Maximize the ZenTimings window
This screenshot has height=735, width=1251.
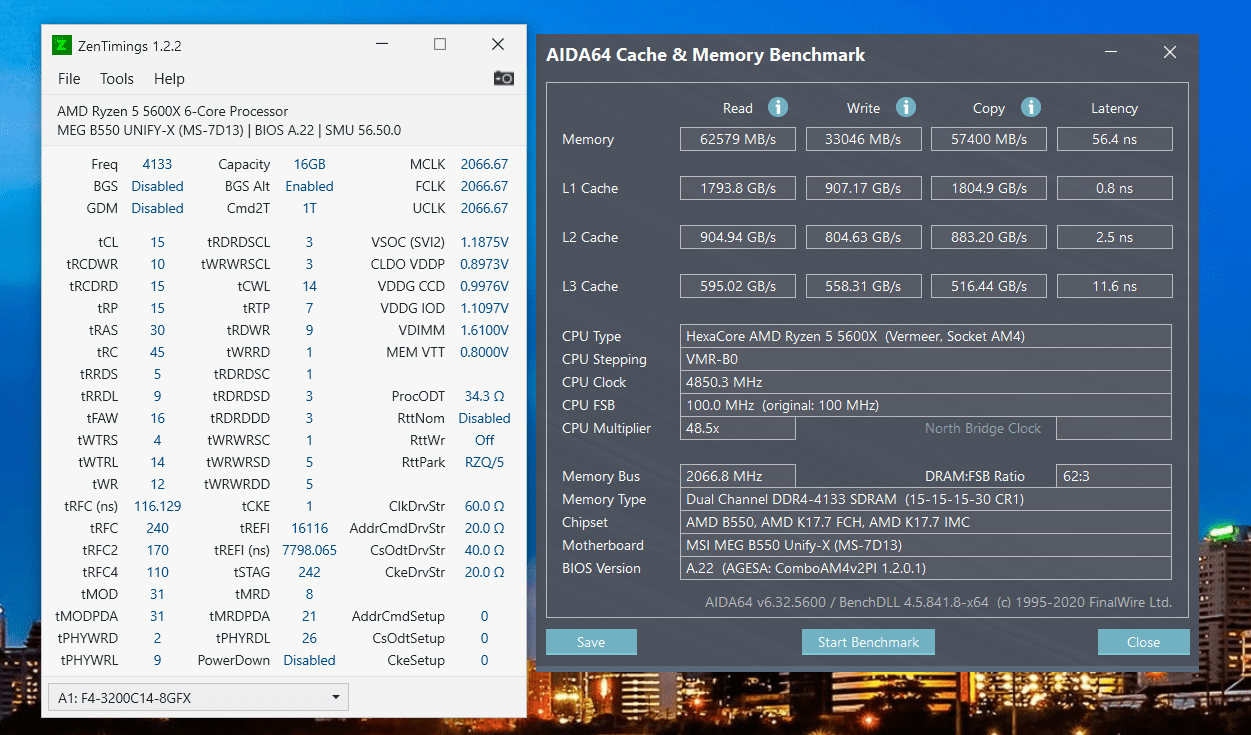pyautogui.click(x=440, y=44)
